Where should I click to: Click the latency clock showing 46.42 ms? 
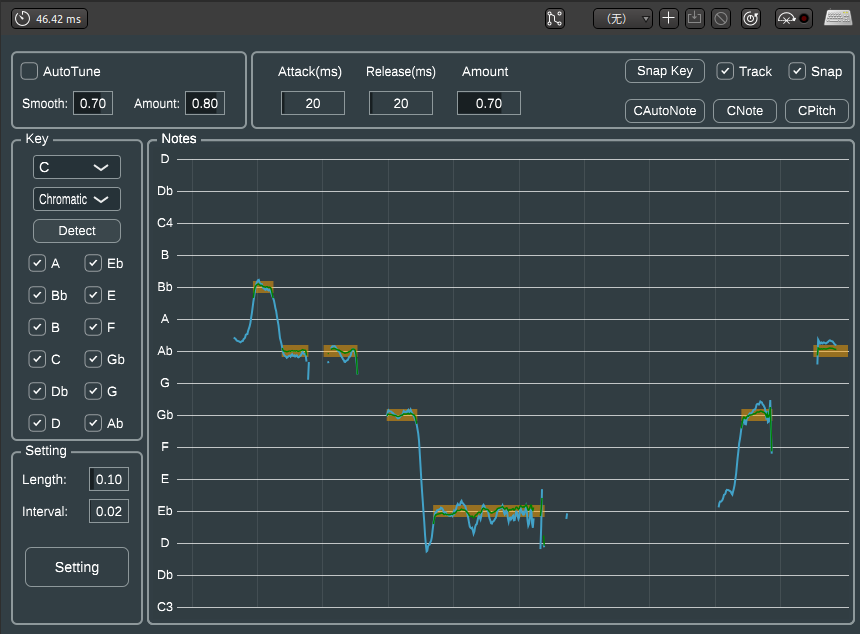coord(49,19)
